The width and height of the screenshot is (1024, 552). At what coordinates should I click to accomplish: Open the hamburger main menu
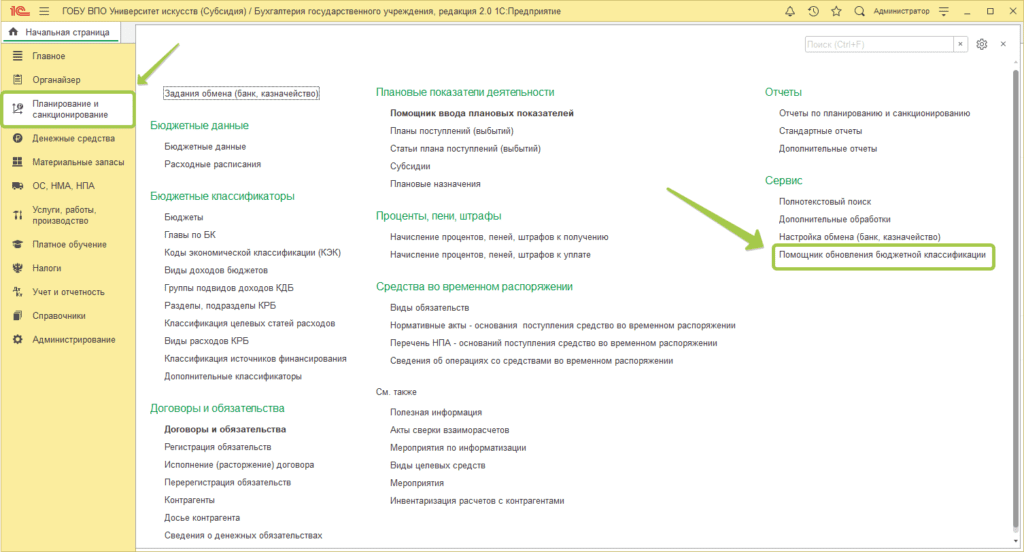click(44, 11)
